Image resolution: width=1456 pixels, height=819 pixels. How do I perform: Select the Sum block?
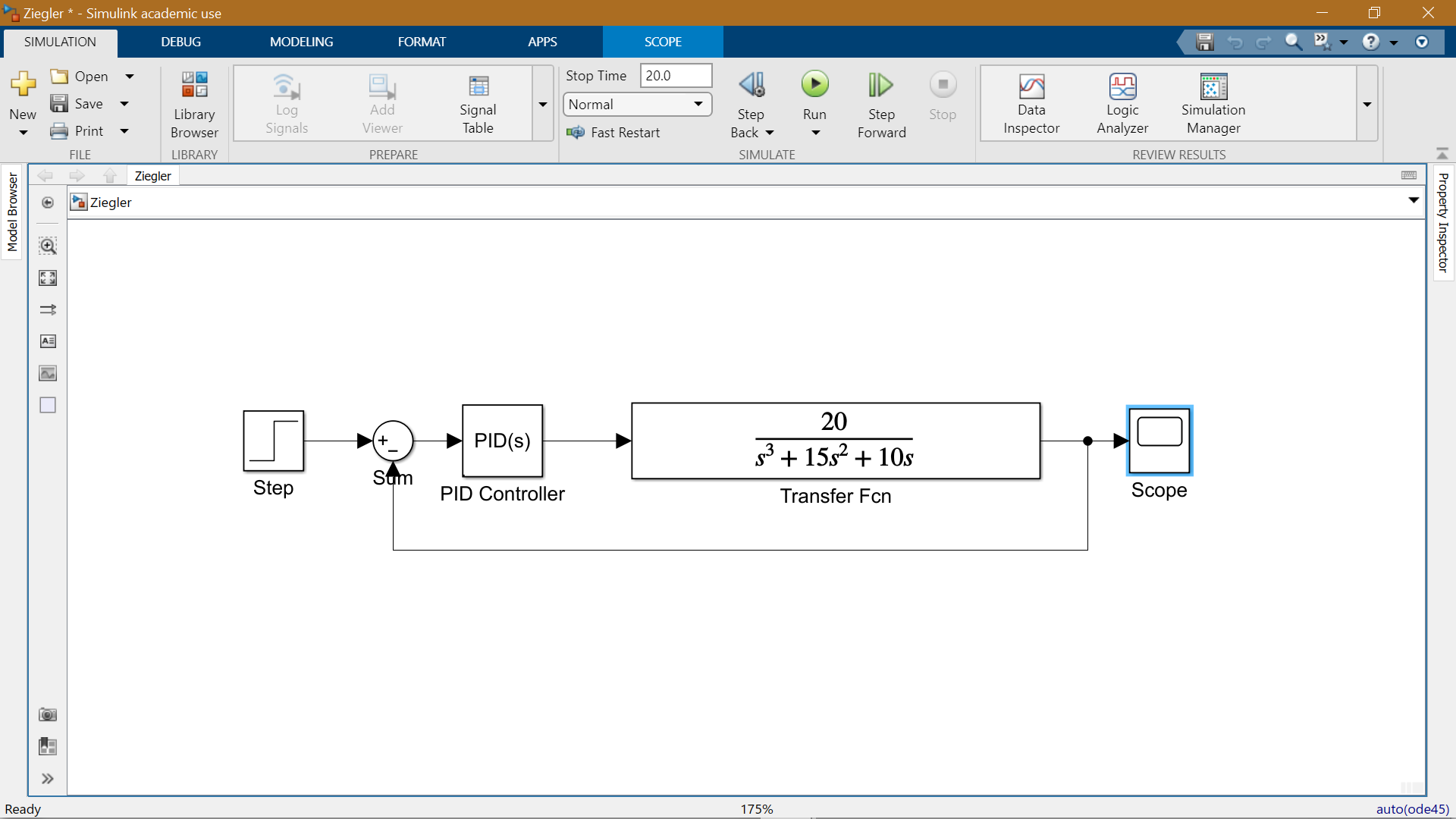[393, 441]
